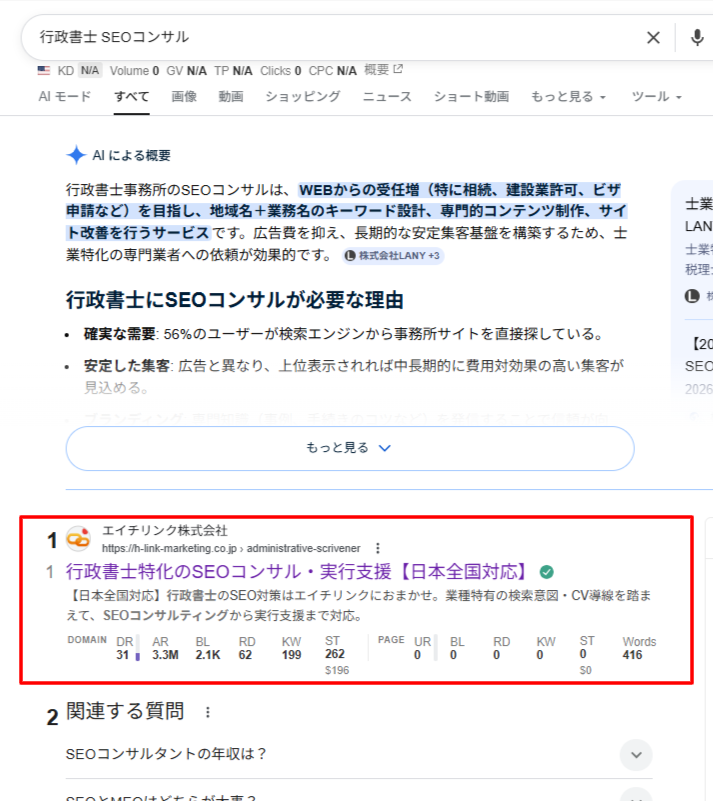Select the すべて tab
The image size is (713, 801).
(132, 96)
